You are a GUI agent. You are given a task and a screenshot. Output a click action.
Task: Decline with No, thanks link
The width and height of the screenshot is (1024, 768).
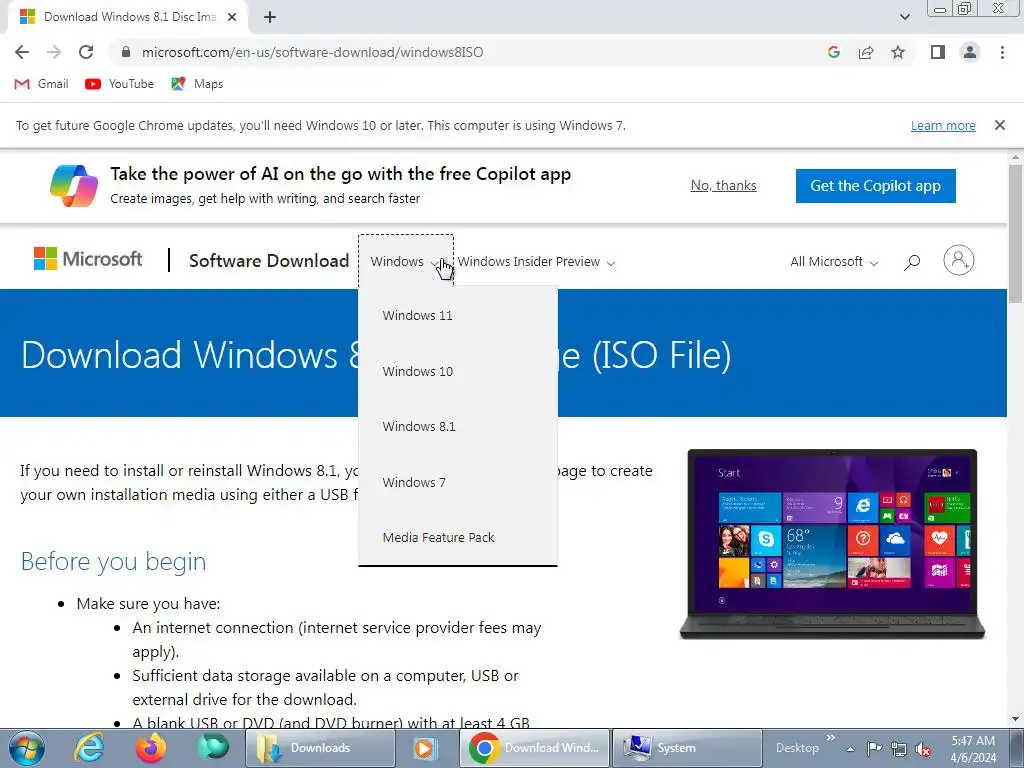click(x=724, y=185)
